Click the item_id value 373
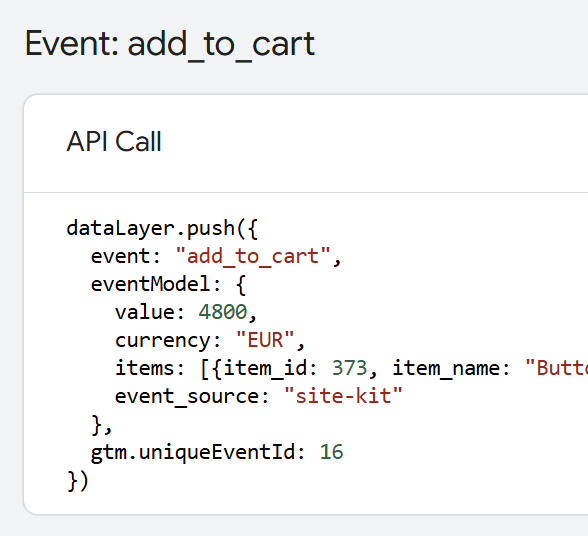The image size is (588, 536). tap(350, 368)
